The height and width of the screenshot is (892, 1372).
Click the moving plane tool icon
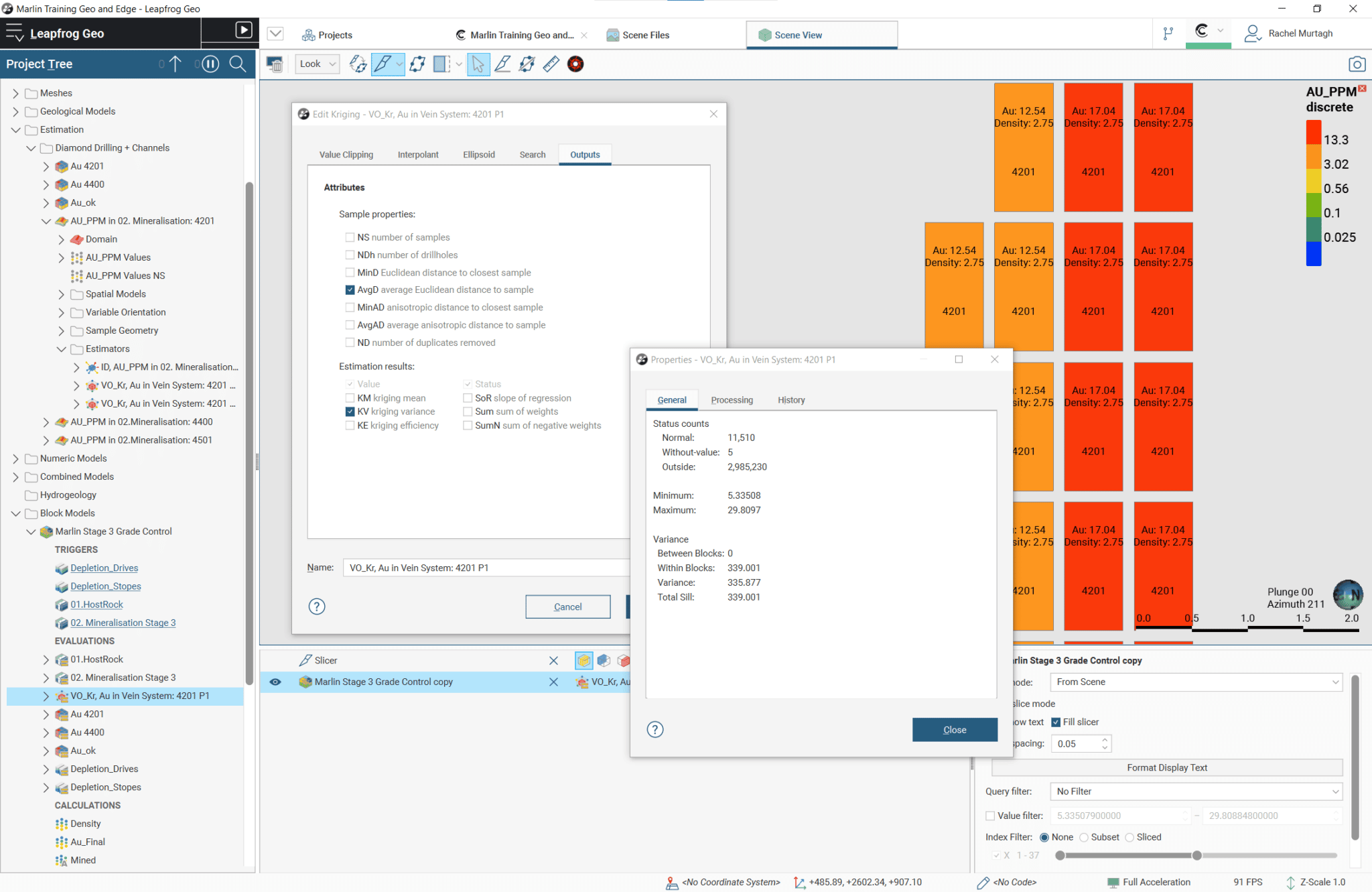coord(417,64)
